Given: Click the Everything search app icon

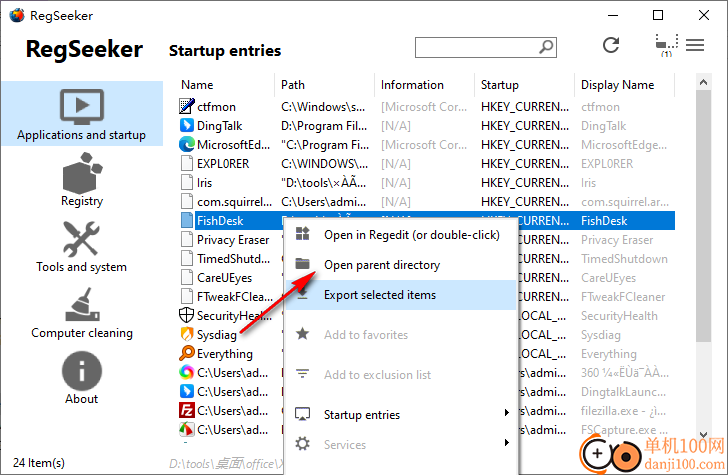Looking at the screenshot, I should [x=187, y=353].
